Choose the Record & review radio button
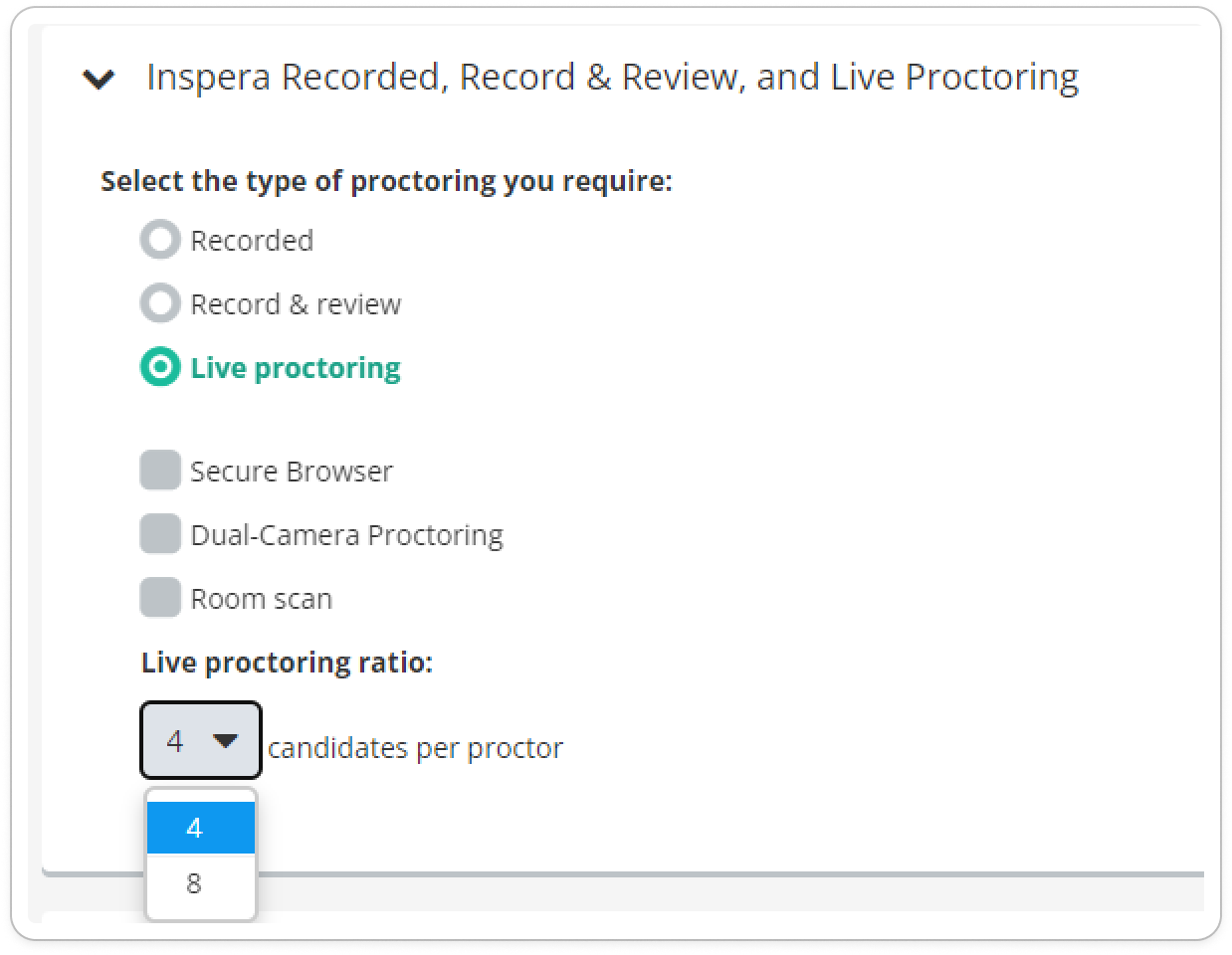The image size is (1232, 955). (x=159, y=303)
